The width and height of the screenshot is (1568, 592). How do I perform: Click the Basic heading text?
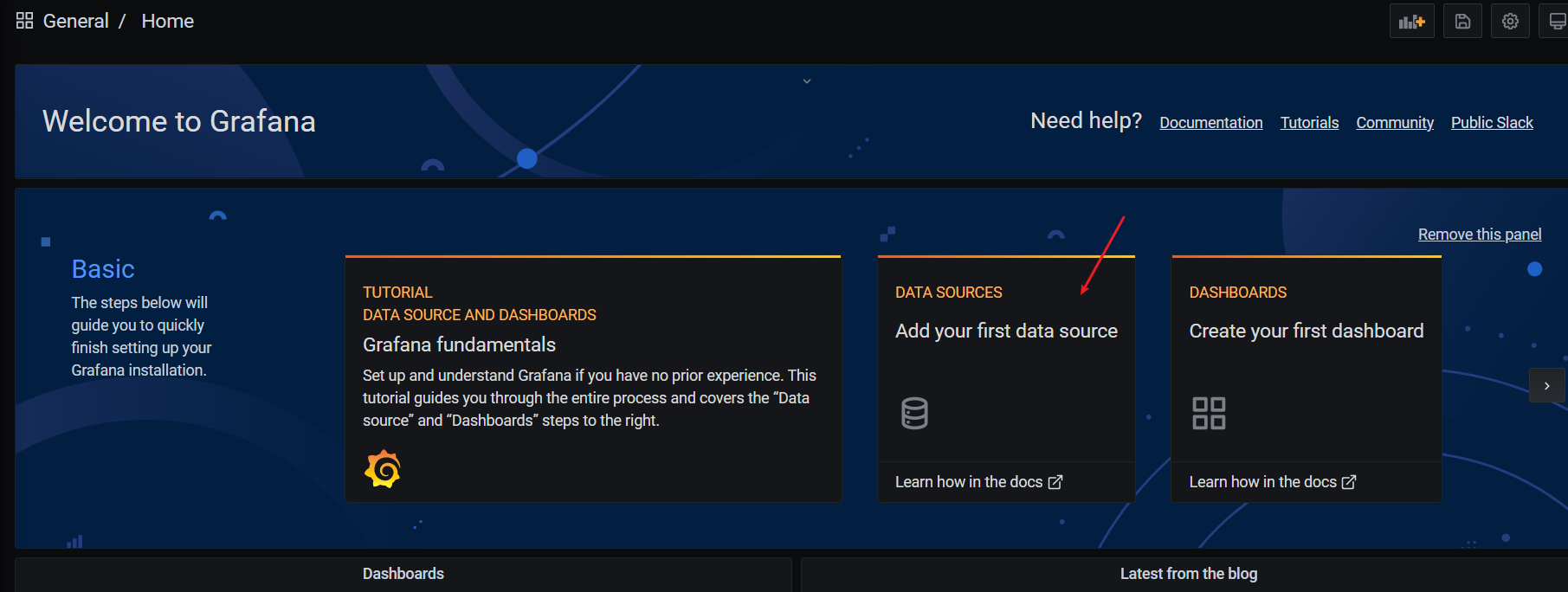point(103,269)
